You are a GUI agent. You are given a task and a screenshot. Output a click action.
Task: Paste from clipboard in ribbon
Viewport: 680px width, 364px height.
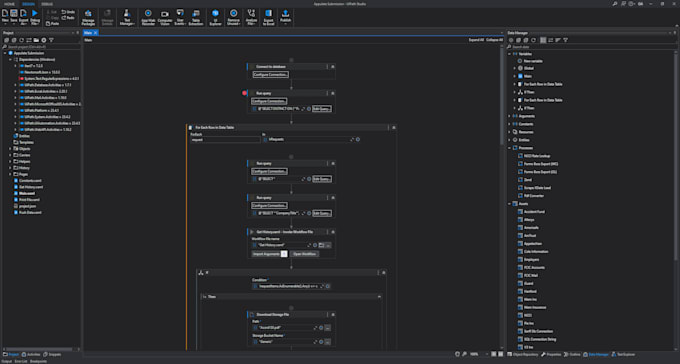coord(52,23)
